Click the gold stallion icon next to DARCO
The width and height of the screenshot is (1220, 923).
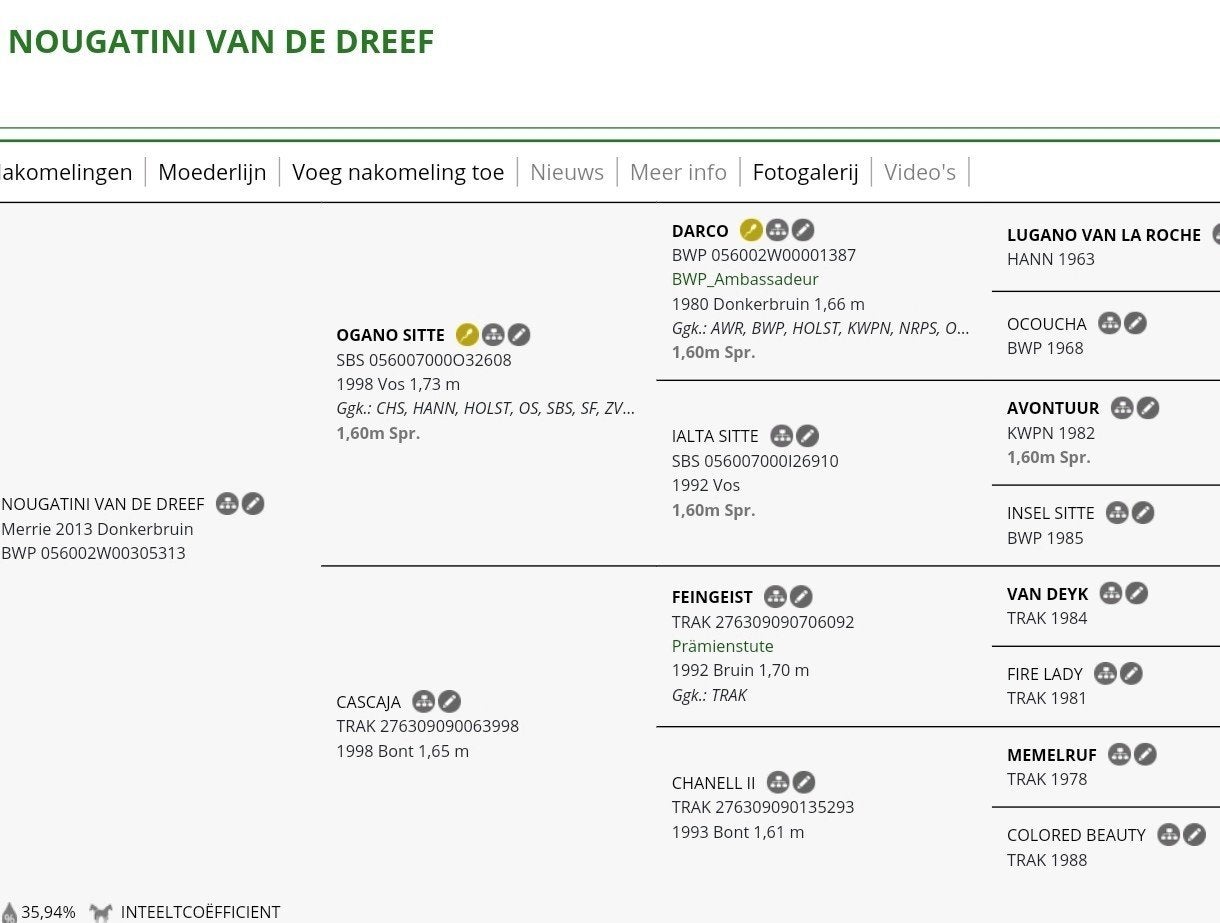751,230
